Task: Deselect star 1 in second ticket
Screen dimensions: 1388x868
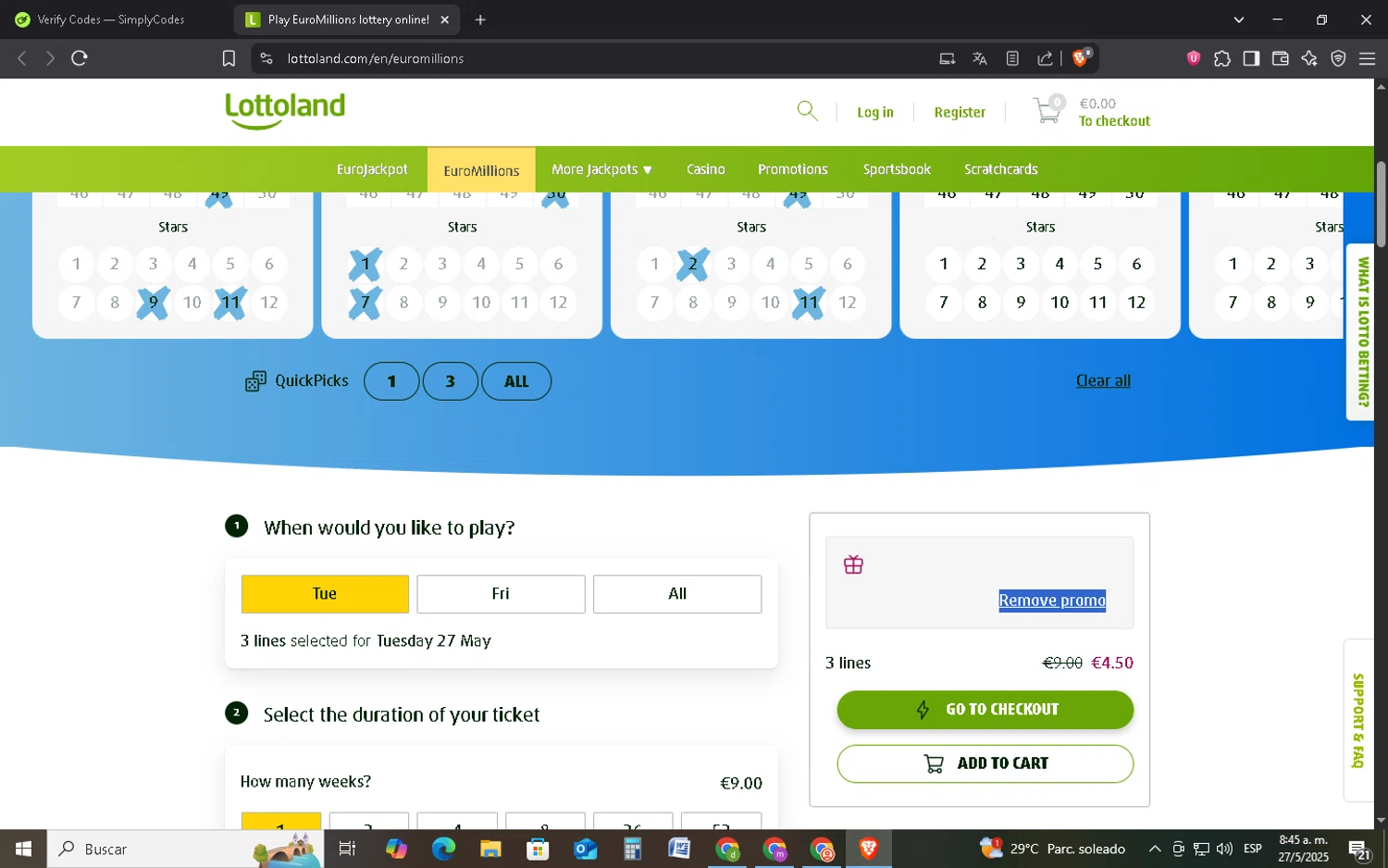Action: 366,265
